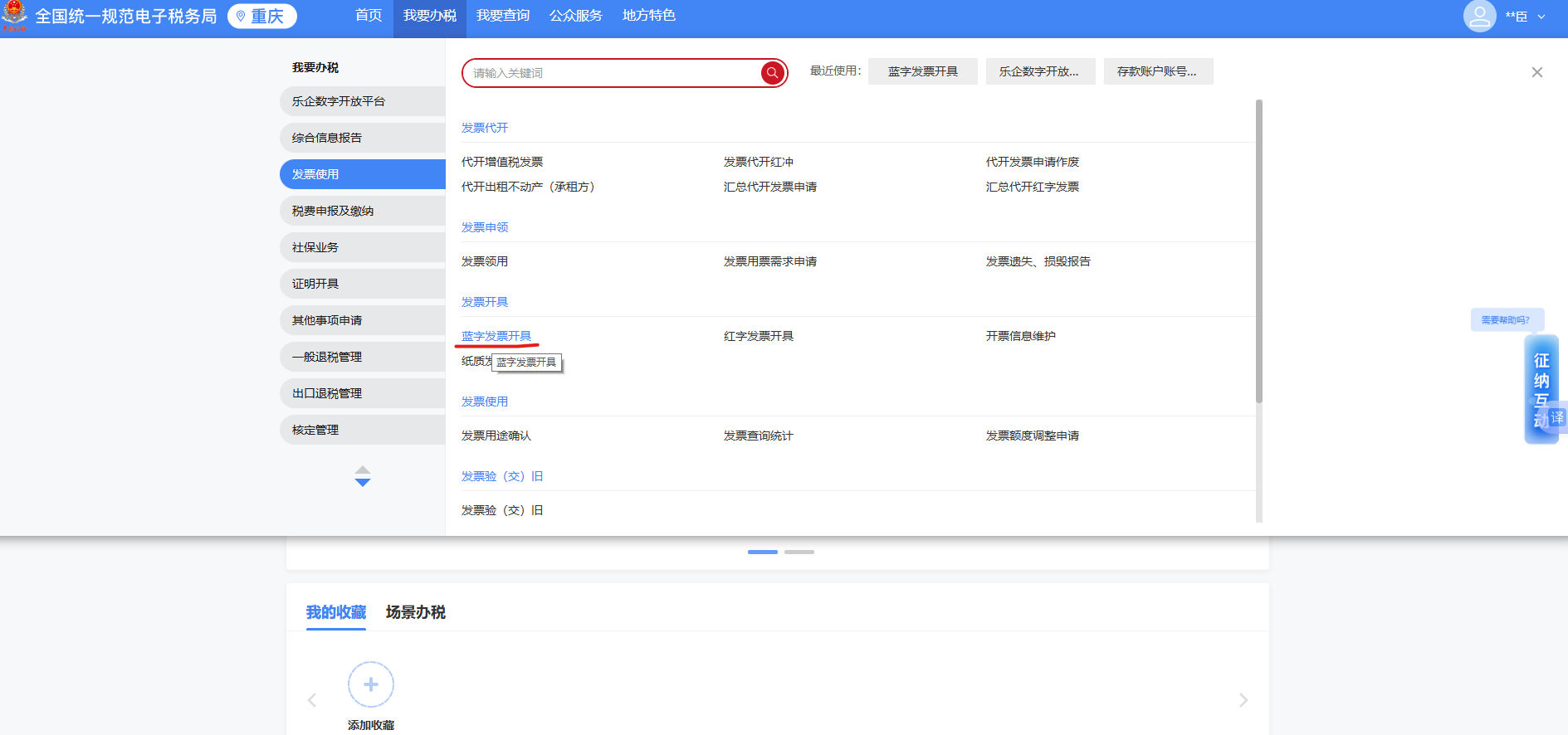The width and height of the screenshot is (1568, 735).
Task: Switch to the 场景办税 tab
Action: [416, 612]
